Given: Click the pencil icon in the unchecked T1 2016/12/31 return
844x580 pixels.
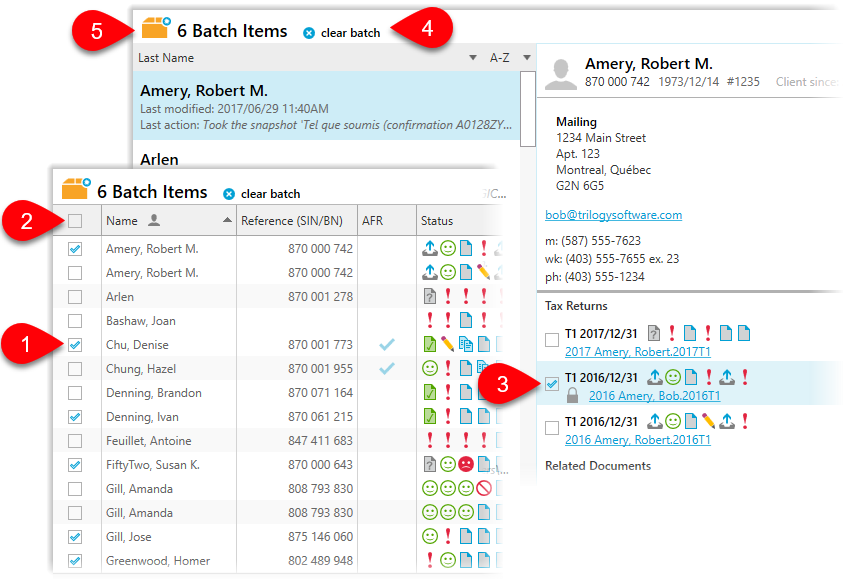Looking at the screenshot, I should coord(708,421).
